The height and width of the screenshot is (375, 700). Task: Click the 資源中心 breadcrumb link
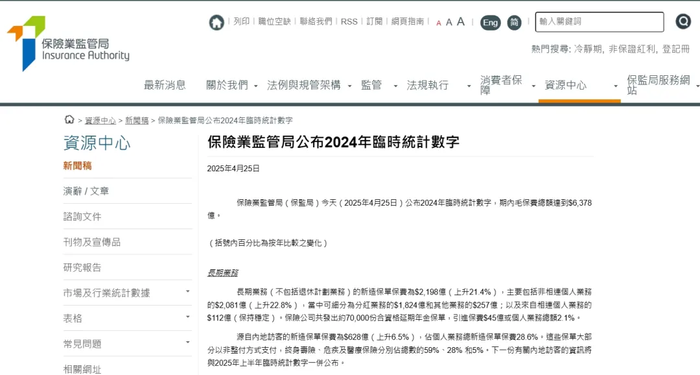point(100,121)
